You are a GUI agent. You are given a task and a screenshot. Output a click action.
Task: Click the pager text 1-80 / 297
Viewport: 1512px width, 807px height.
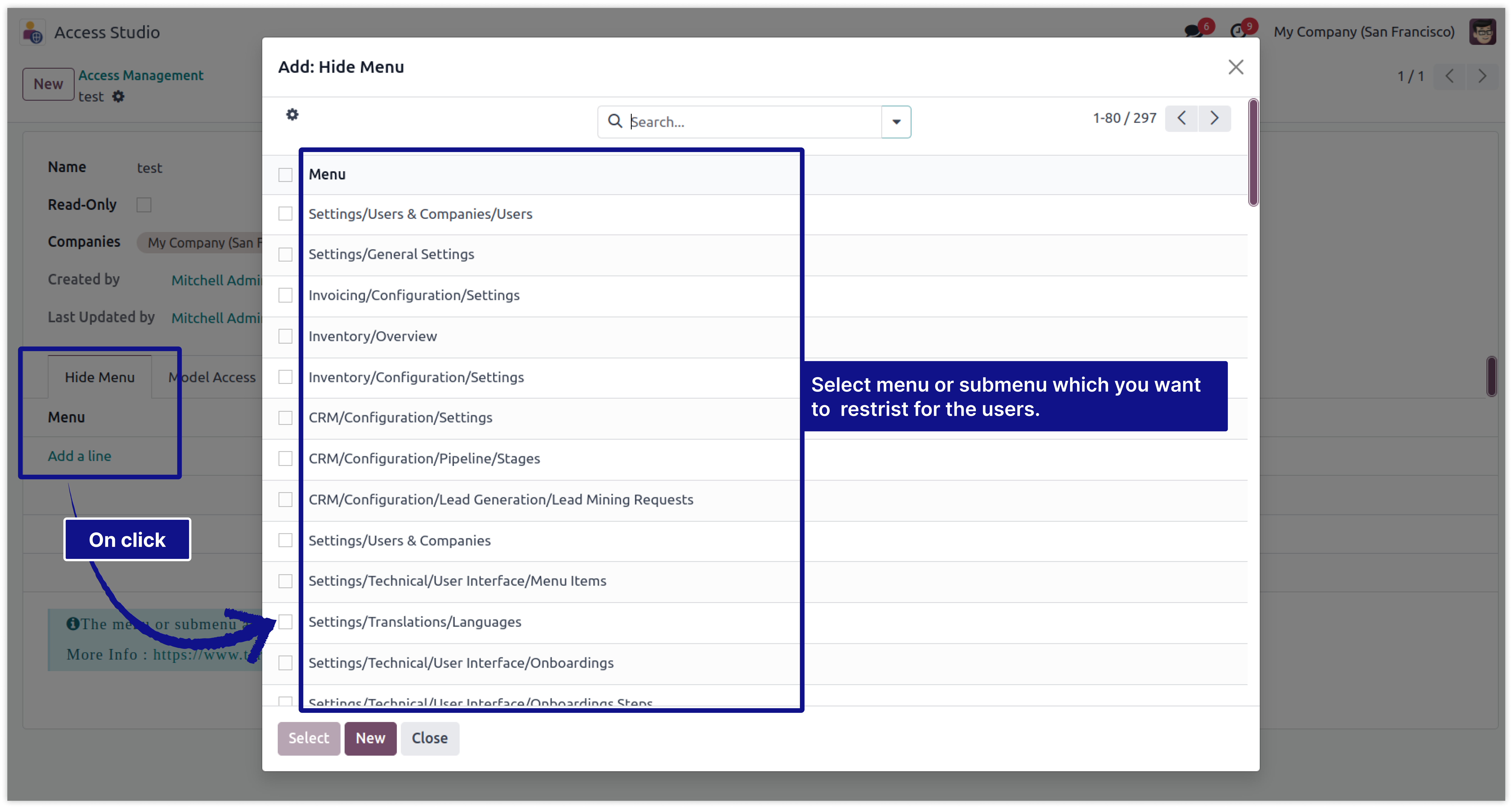(x=1125, y=118)
